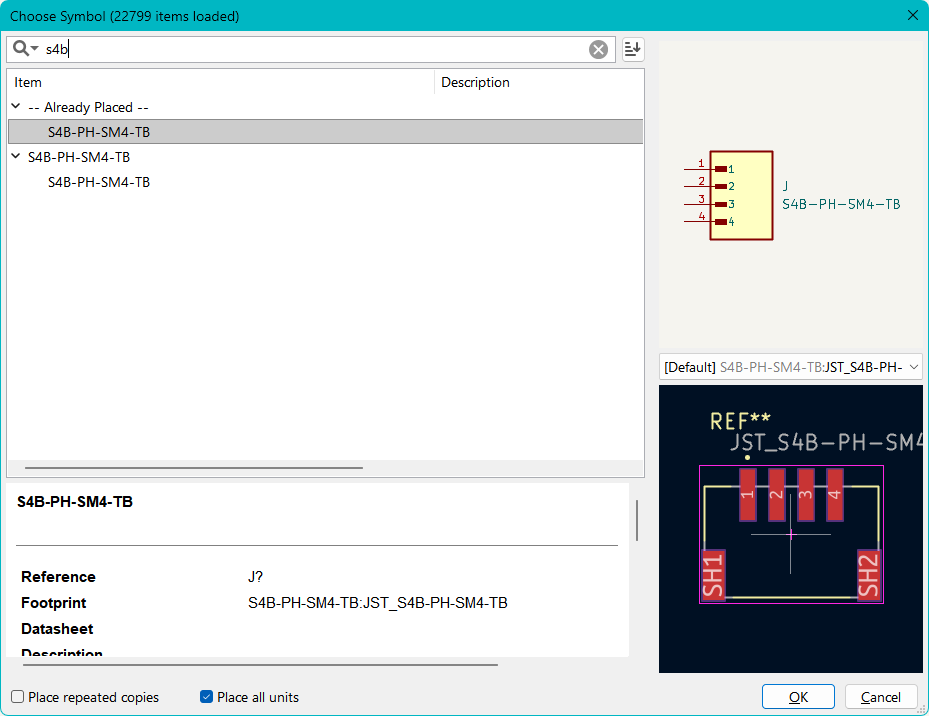Open the search options magnifier dropdown
Viewport: 929px width, 716px height.
(25, 49)
